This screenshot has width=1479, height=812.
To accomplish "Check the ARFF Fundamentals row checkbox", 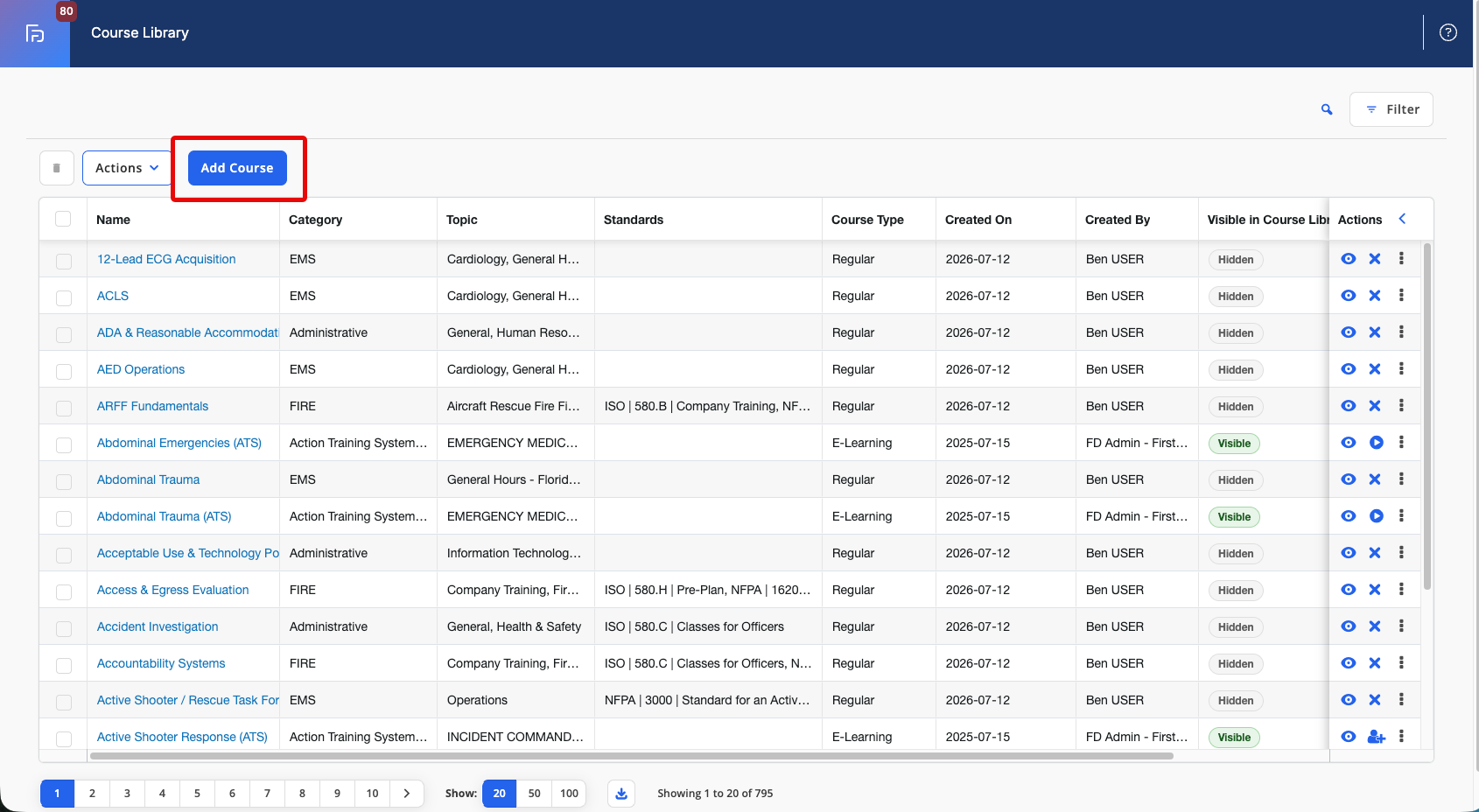I will click(64, 408).
